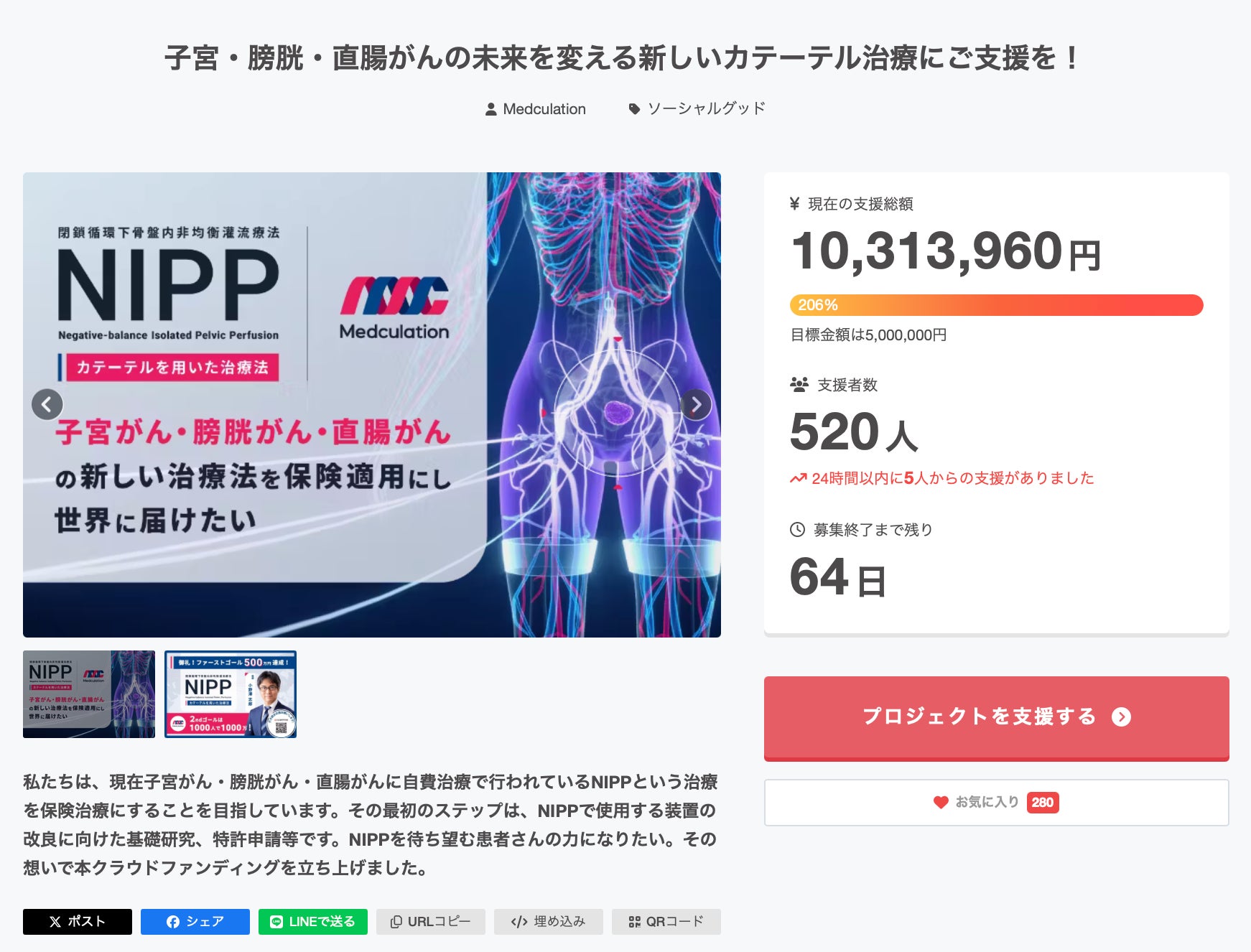This screenshot has height=952, width=1251.
Task: Click user icon beside Medculation
Action: point(491,109)
